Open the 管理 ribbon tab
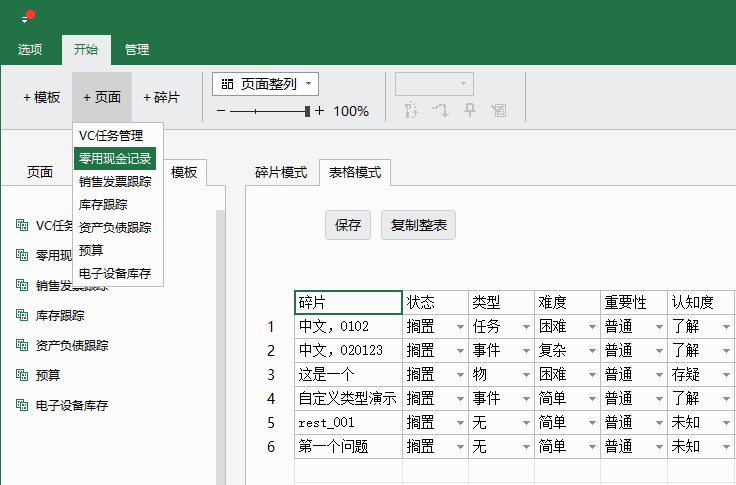Image resolution: width=736 pixels, height=485 pixels. (137, 49)
